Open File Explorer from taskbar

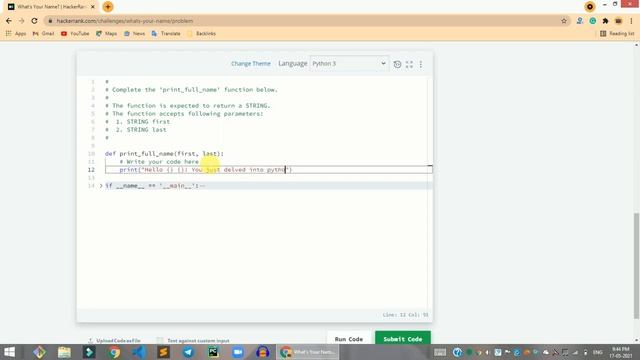click(64, 352)
